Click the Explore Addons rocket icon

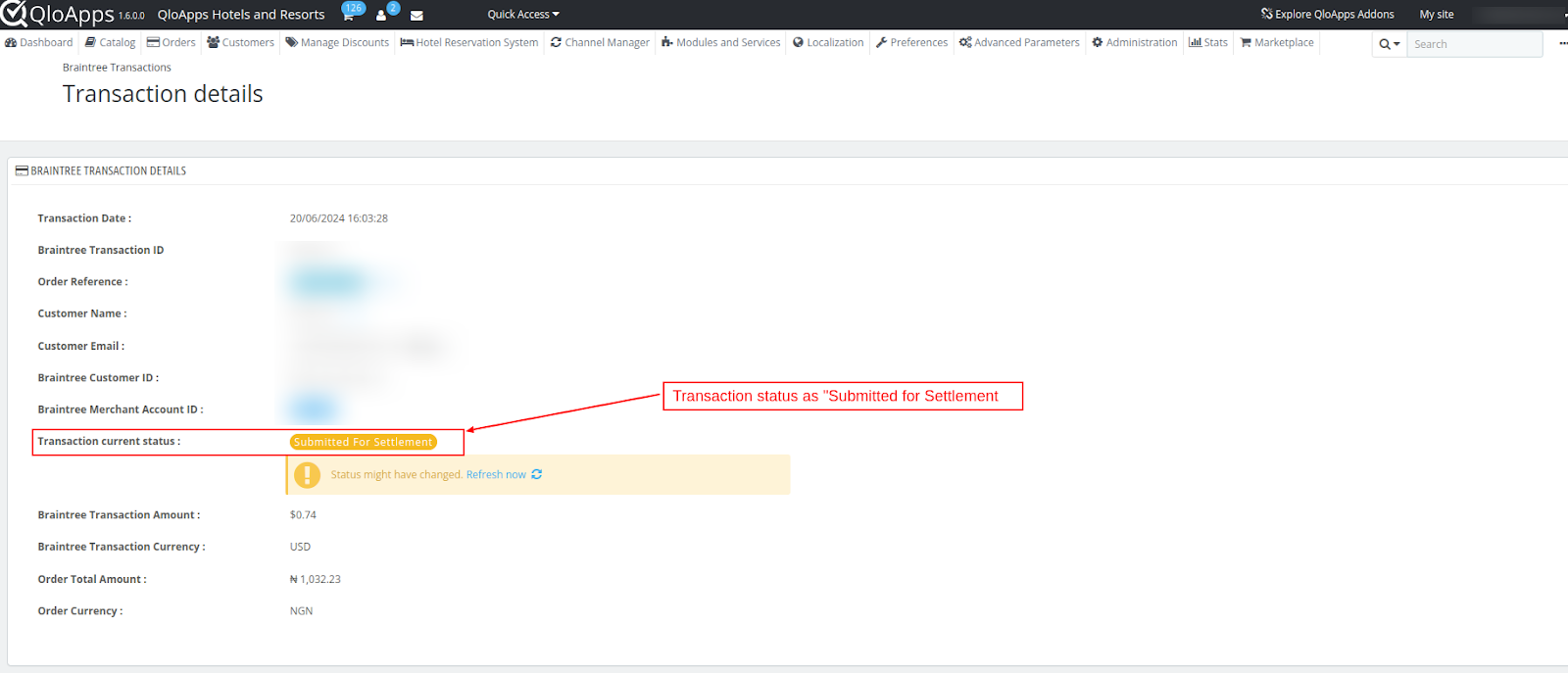[1267, 15]
